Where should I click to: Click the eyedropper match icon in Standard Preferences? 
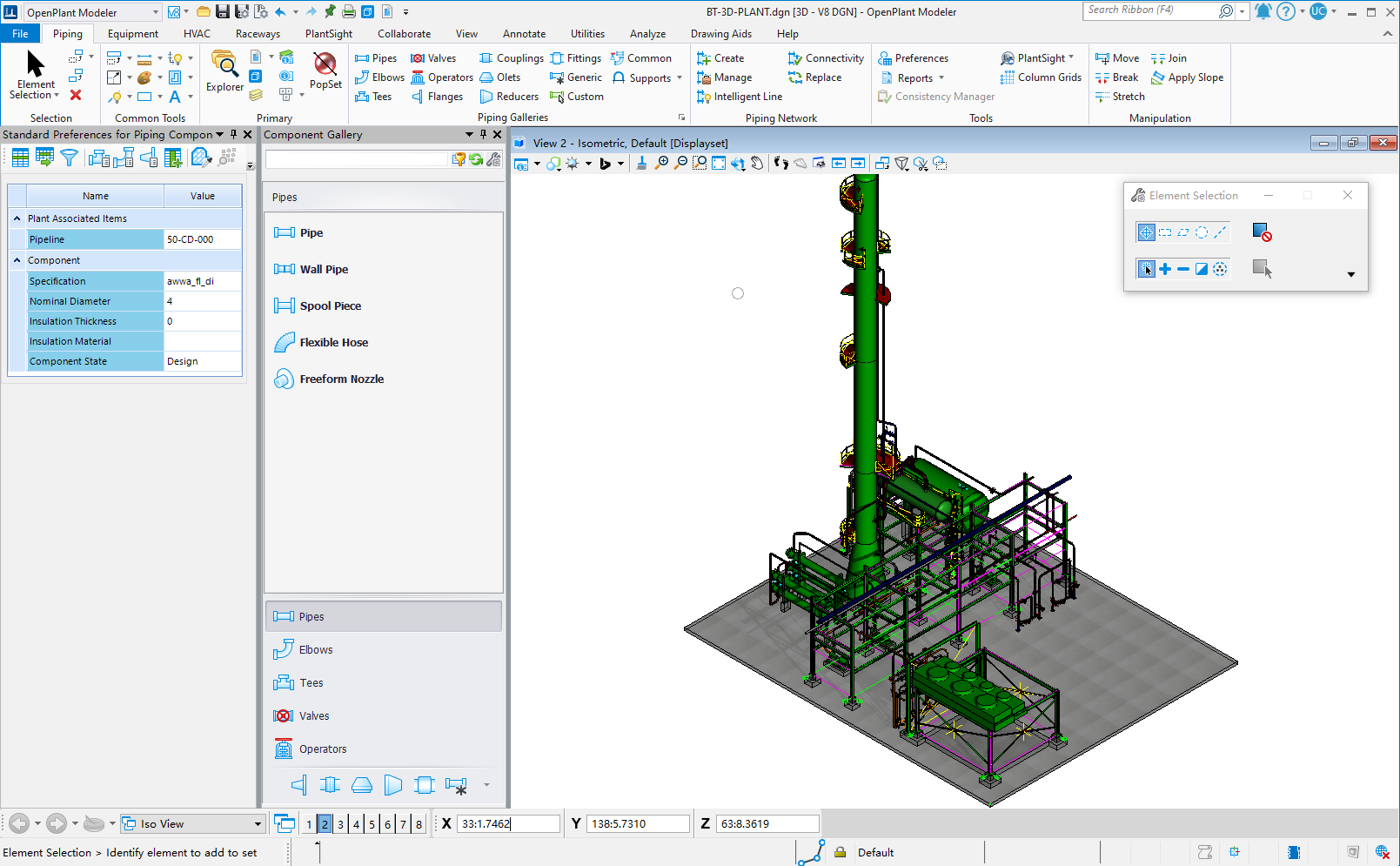tap(201, 158)
